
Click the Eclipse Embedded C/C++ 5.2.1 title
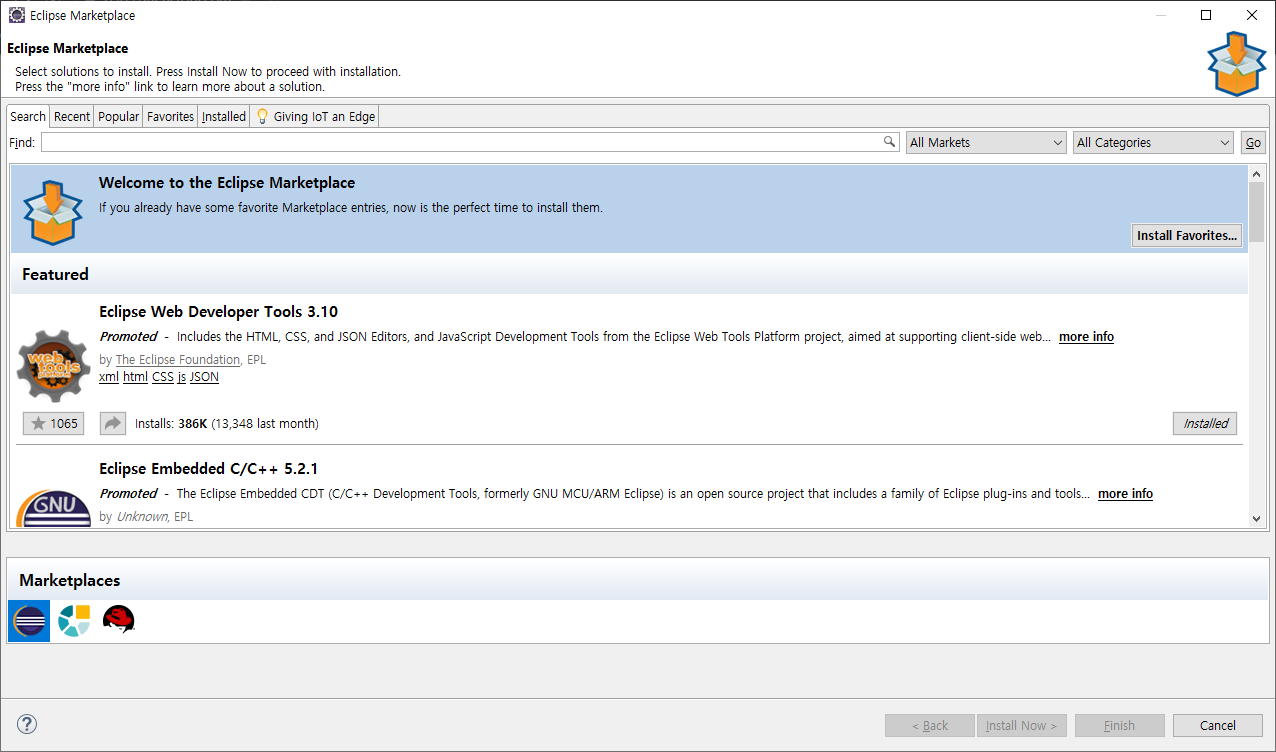pos(209,469)
